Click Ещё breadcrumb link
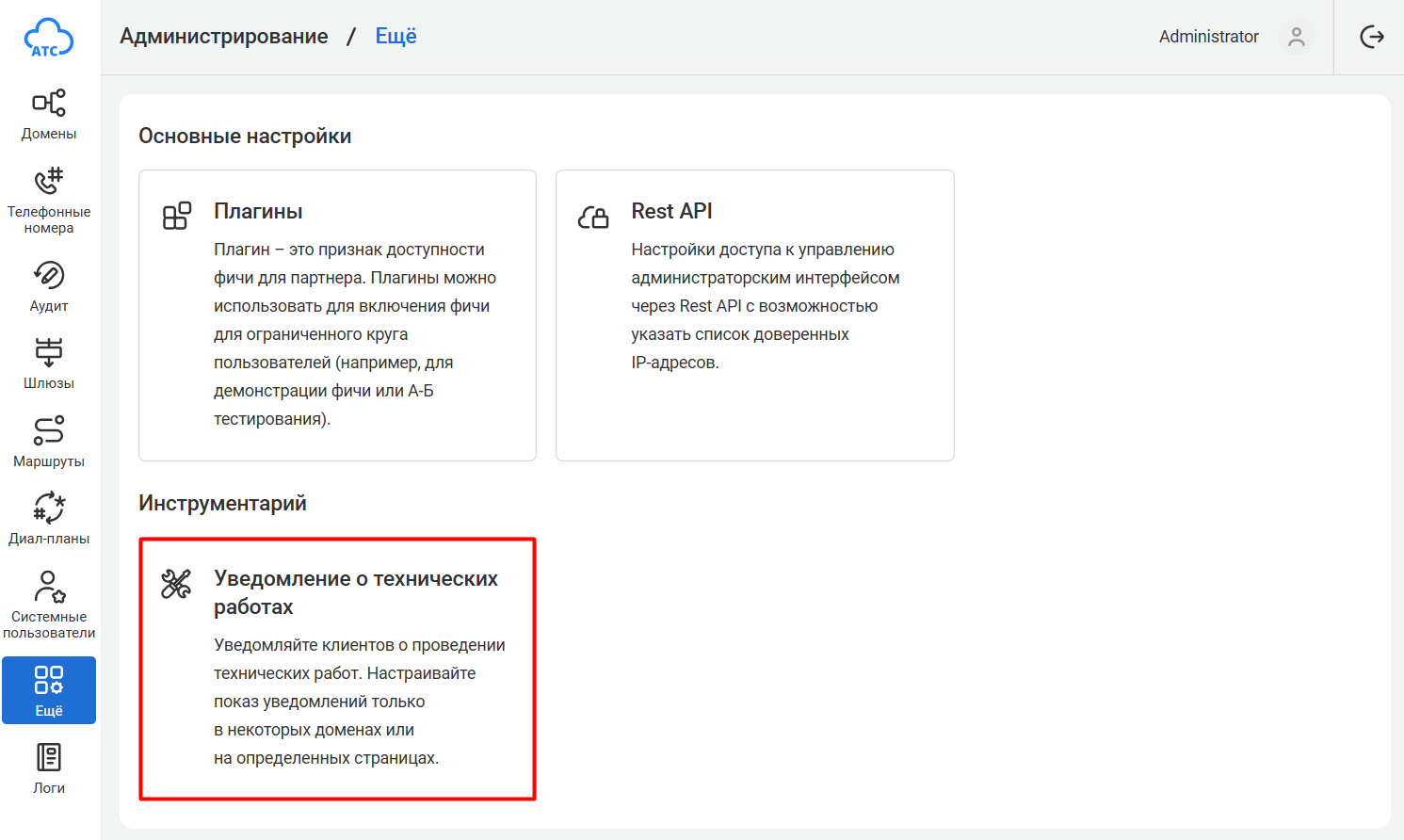 point(395,37)
